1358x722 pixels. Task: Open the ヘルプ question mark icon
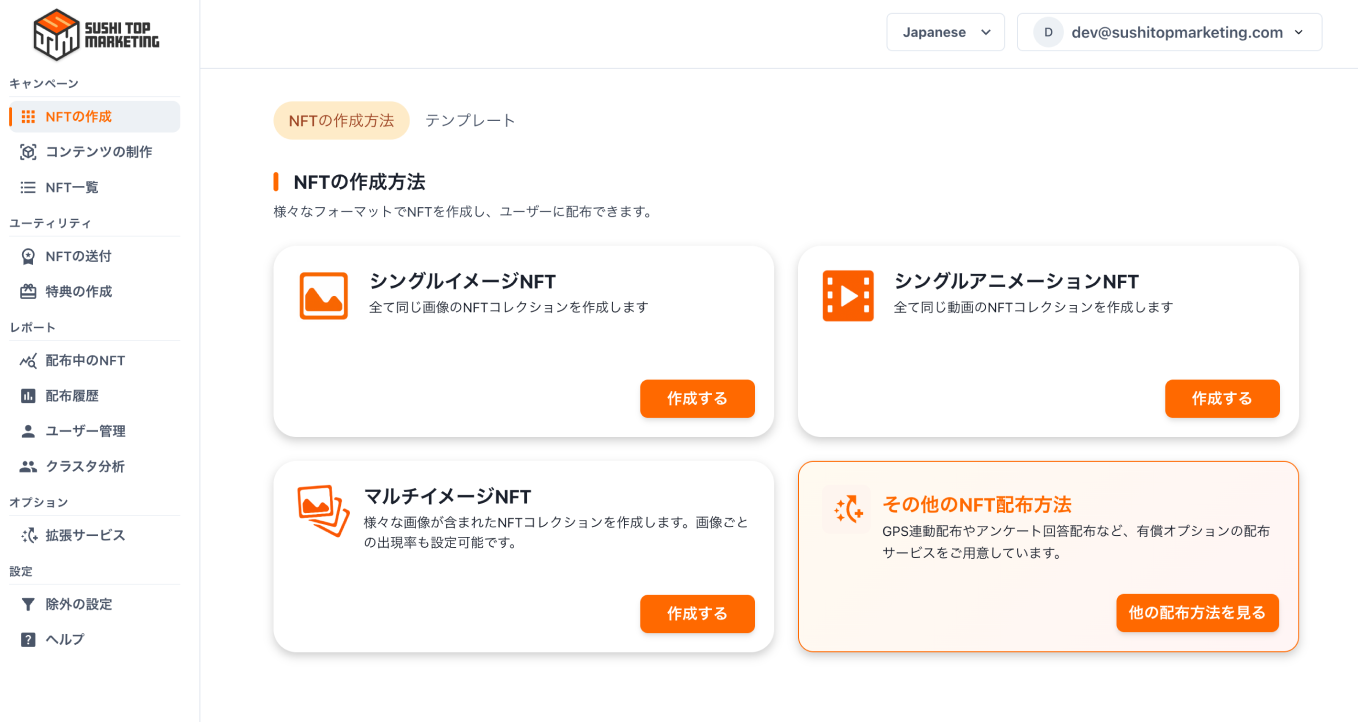[x=28, y=640]
